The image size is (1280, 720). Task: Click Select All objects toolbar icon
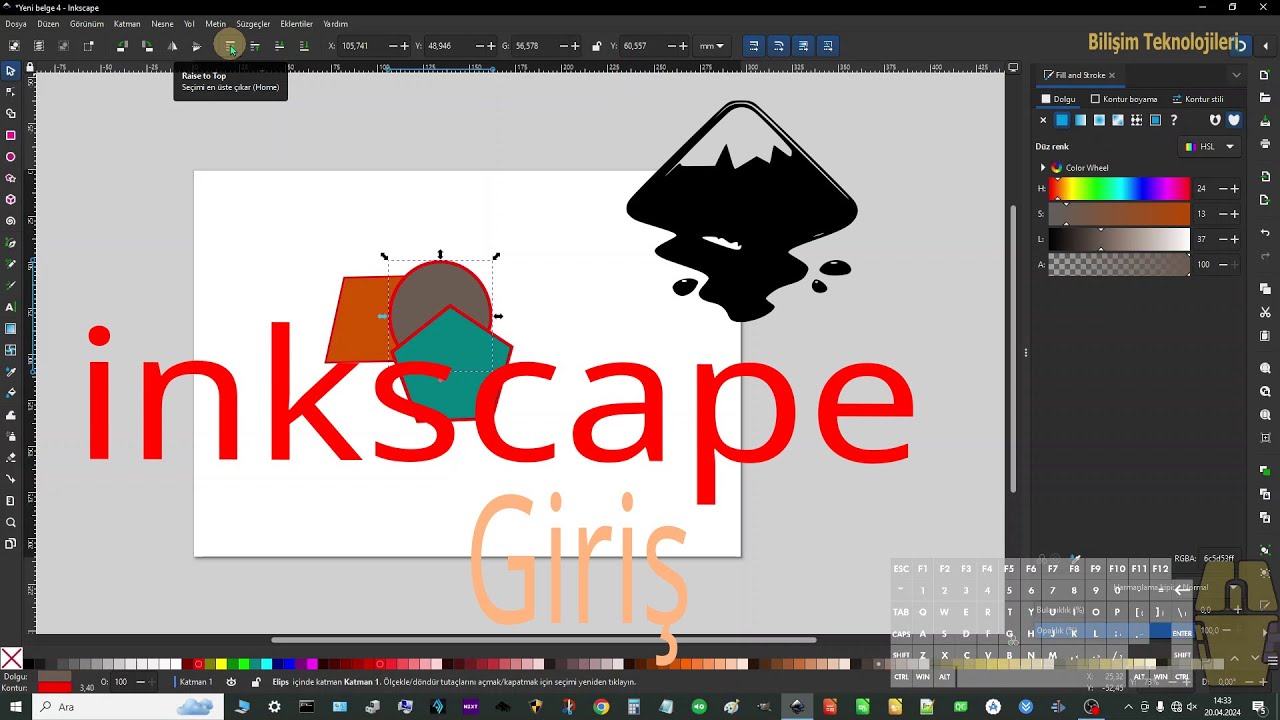pyautogui.click(x=14, y=46)
